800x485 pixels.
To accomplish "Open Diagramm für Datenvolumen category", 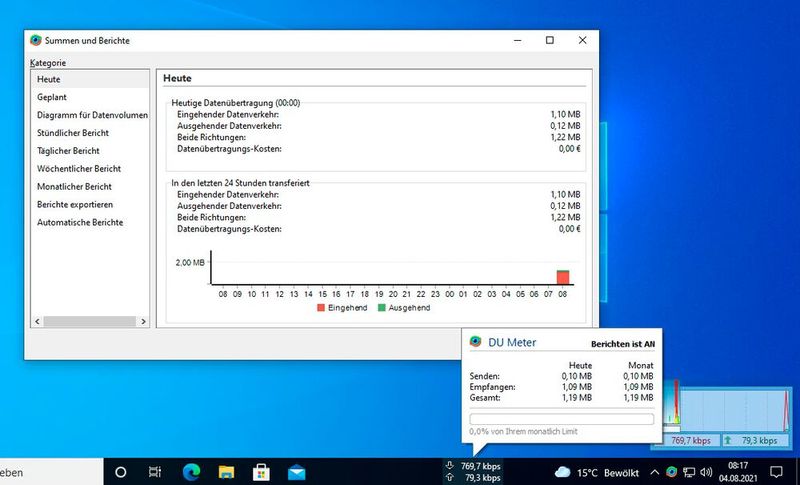I will [92, 115].
